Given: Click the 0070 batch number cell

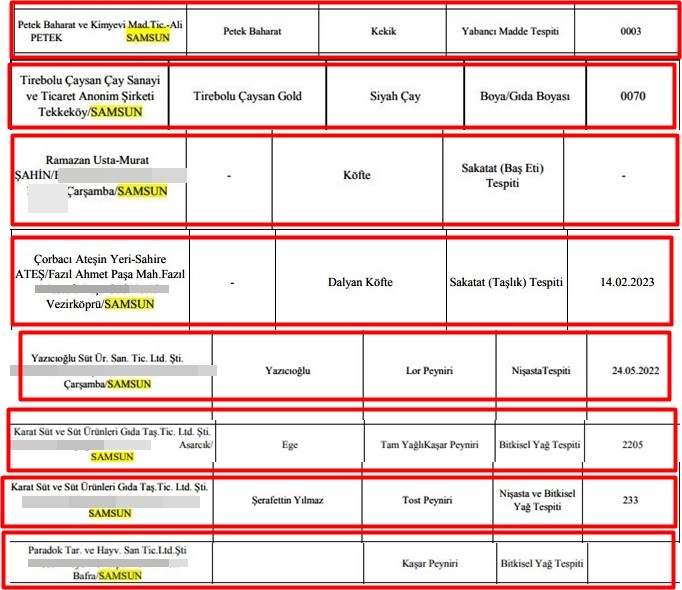Looking at the screenshot, I should coord(631,97).
